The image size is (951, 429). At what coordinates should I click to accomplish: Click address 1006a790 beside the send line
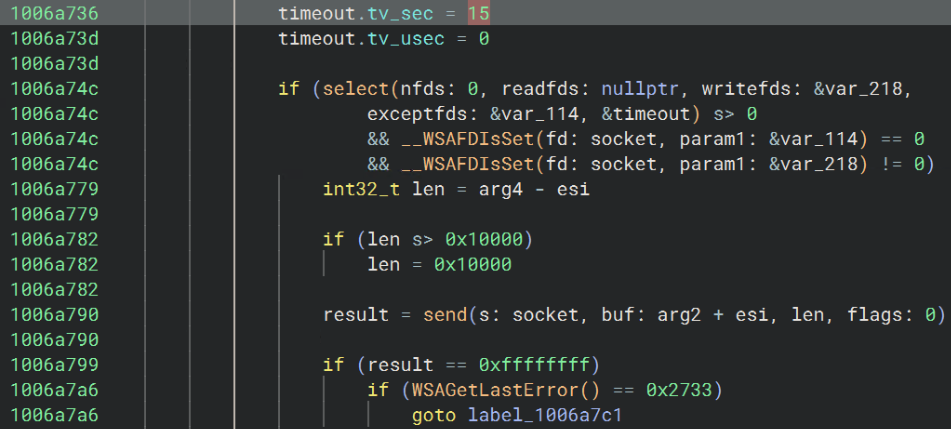point(55,315)
